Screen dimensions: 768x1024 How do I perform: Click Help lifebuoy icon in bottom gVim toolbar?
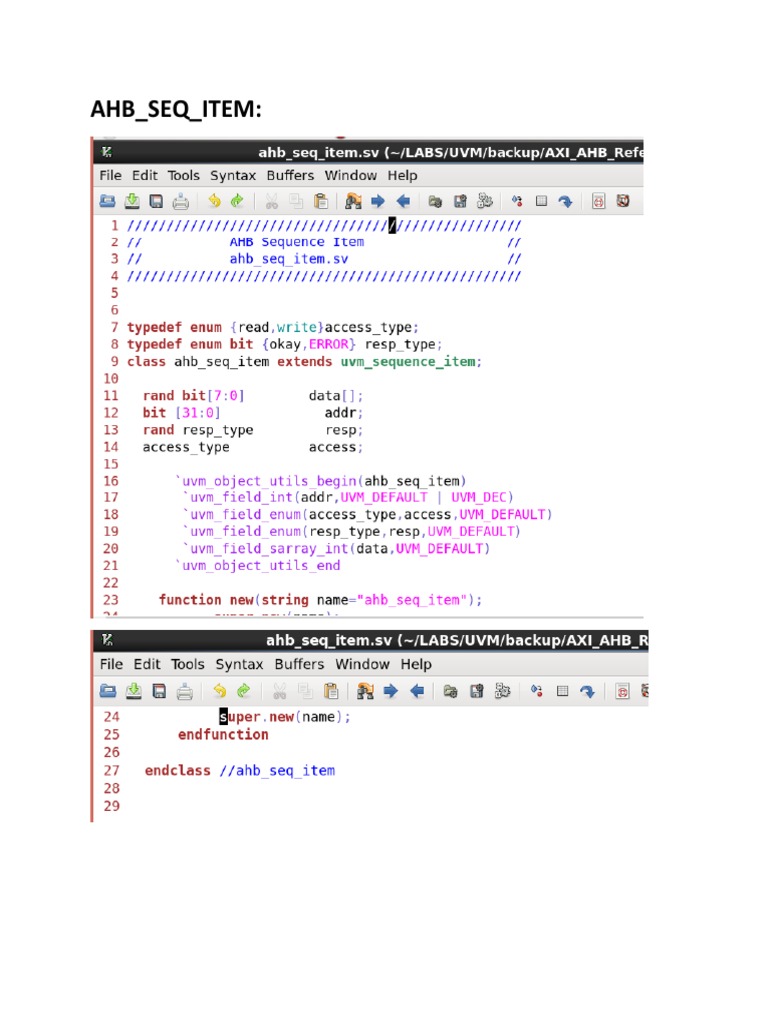(622, 691)
